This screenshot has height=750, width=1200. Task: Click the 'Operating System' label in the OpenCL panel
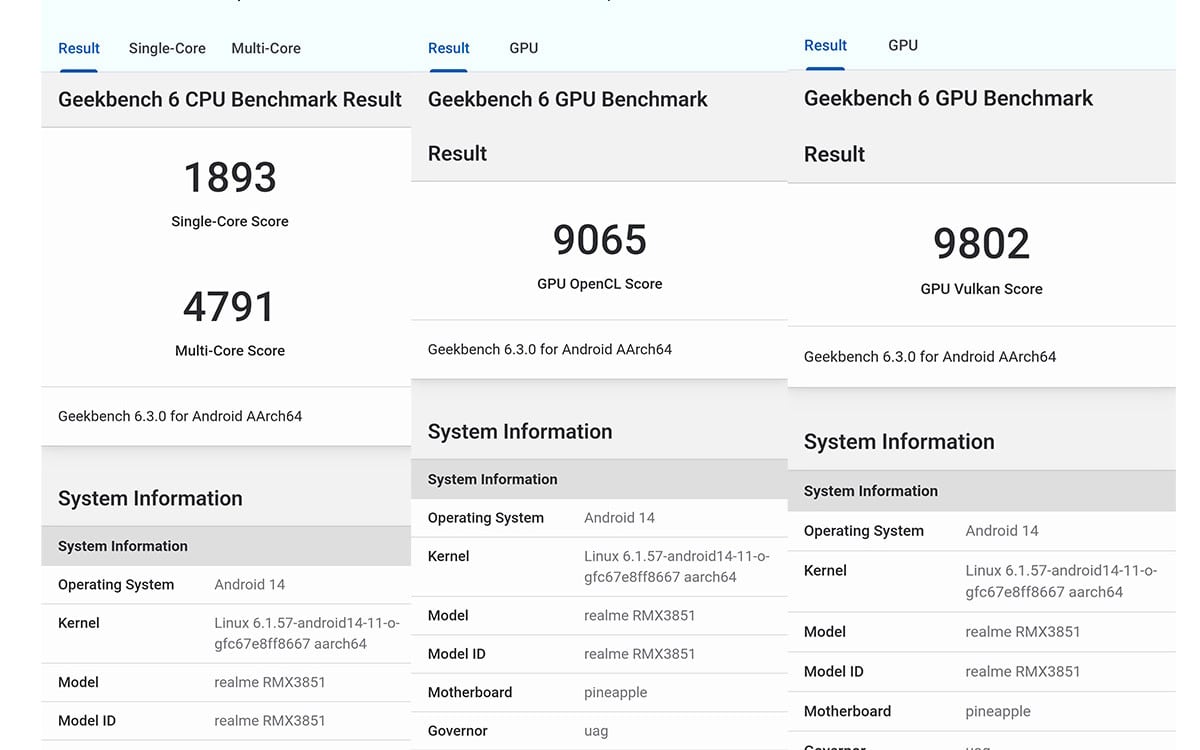tap(486, 518)
